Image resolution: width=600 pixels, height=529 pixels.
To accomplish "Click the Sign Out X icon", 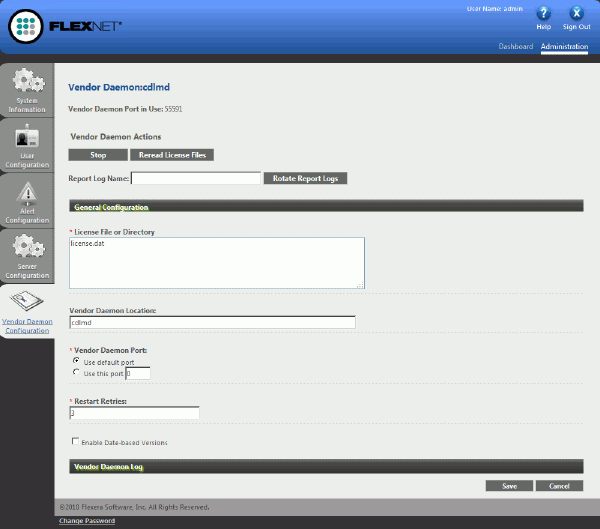I will 576,14.
